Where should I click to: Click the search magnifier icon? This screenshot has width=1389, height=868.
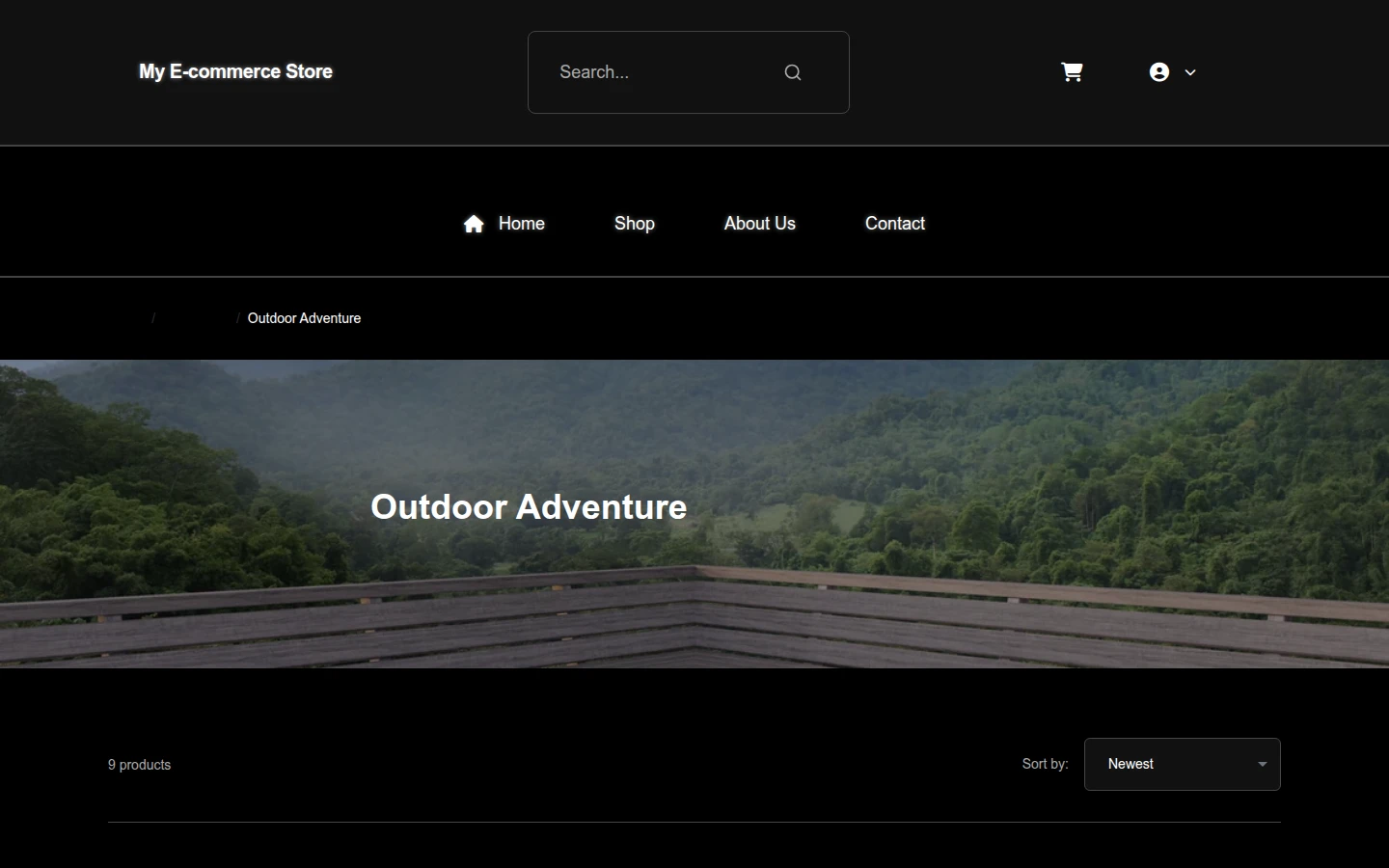click(793, 72)
